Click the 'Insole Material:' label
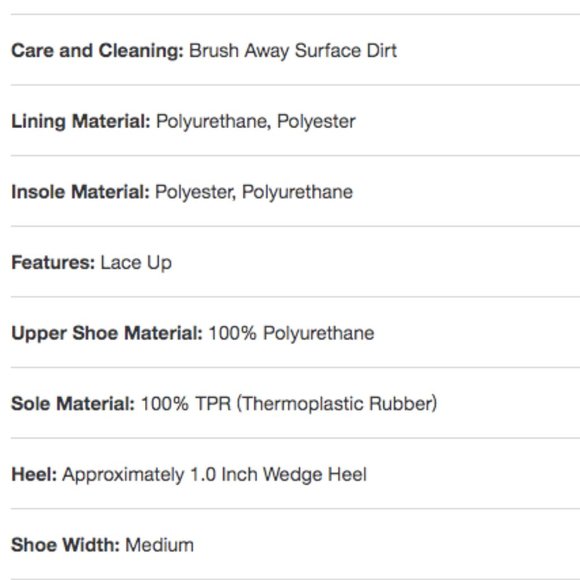This screenshot has width=580, height=580. tap(80, 192)
